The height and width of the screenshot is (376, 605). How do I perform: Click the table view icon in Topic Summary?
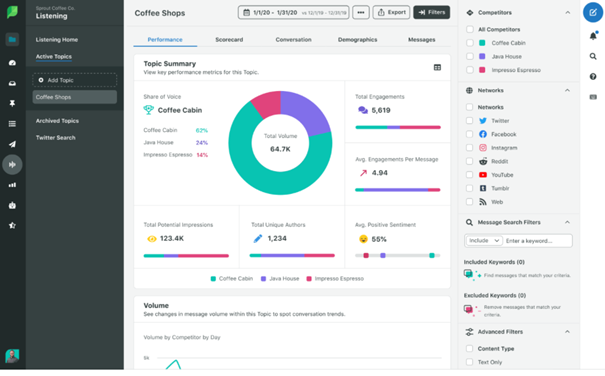coord(437,68)
